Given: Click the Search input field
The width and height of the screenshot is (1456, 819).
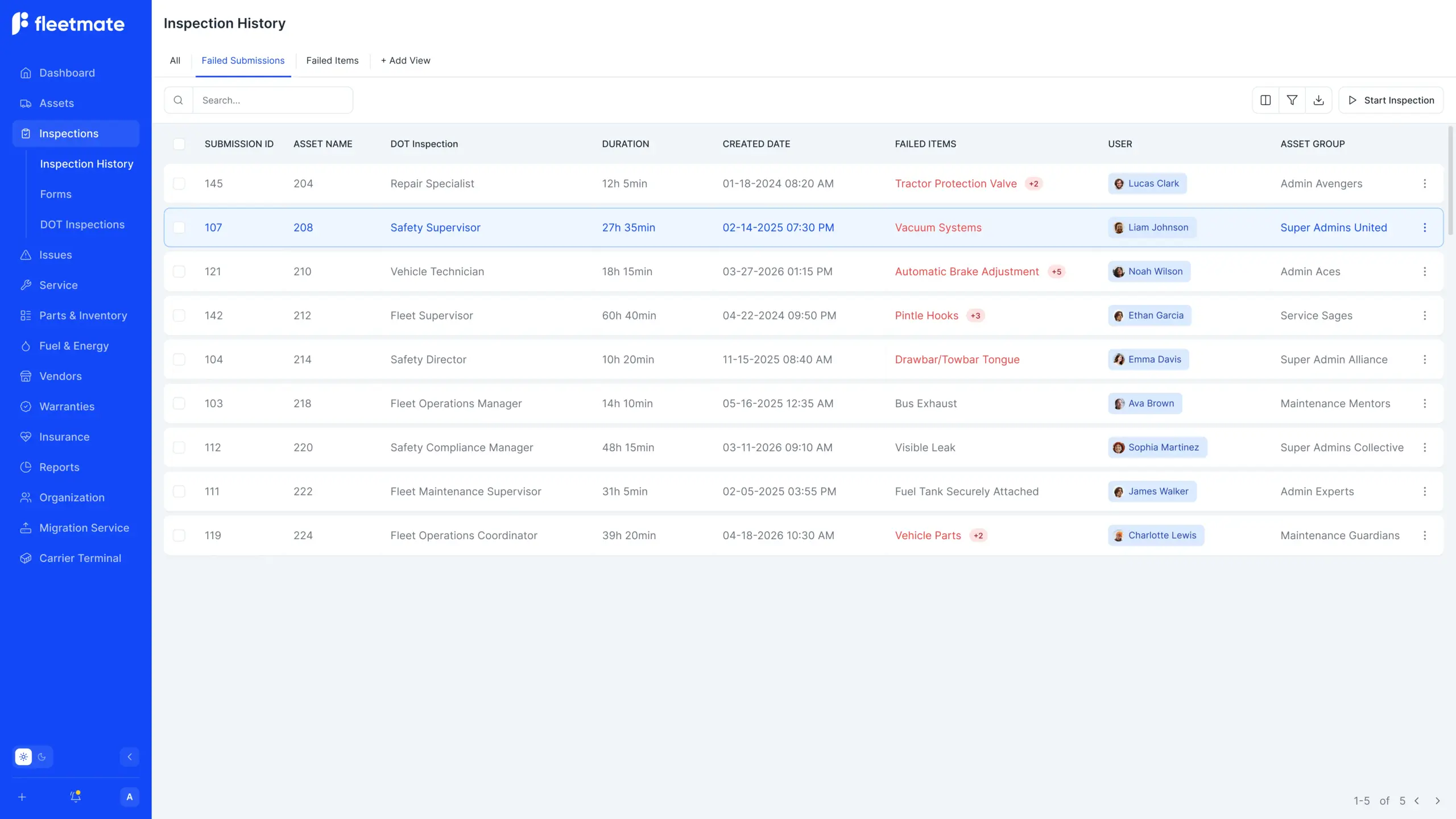Looking at the screenshot, I should click(x=273, y=100).
